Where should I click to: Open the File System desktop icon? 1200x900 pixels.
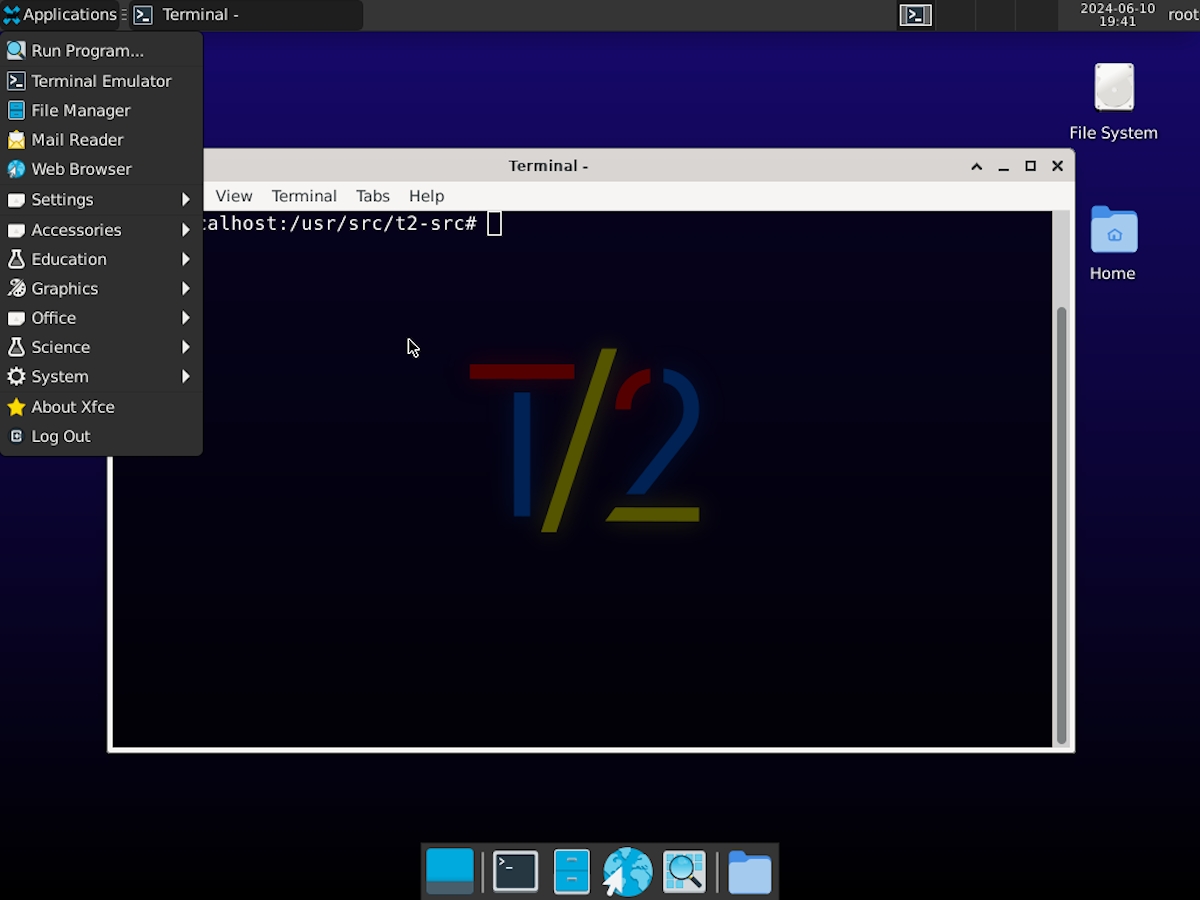[x=1113, y=101]
